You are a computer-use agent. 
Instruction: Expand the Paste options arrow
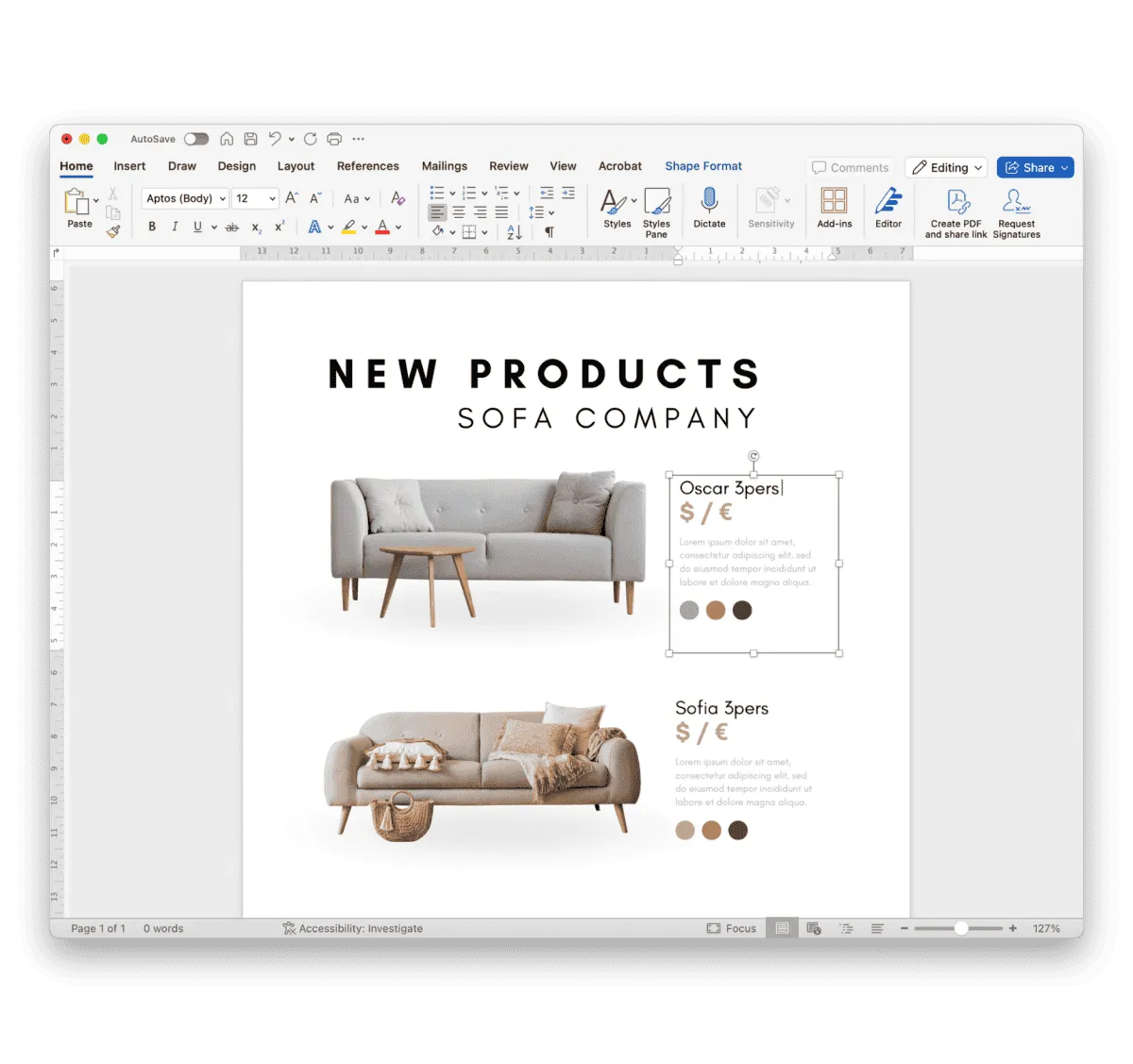pos(96,201)
